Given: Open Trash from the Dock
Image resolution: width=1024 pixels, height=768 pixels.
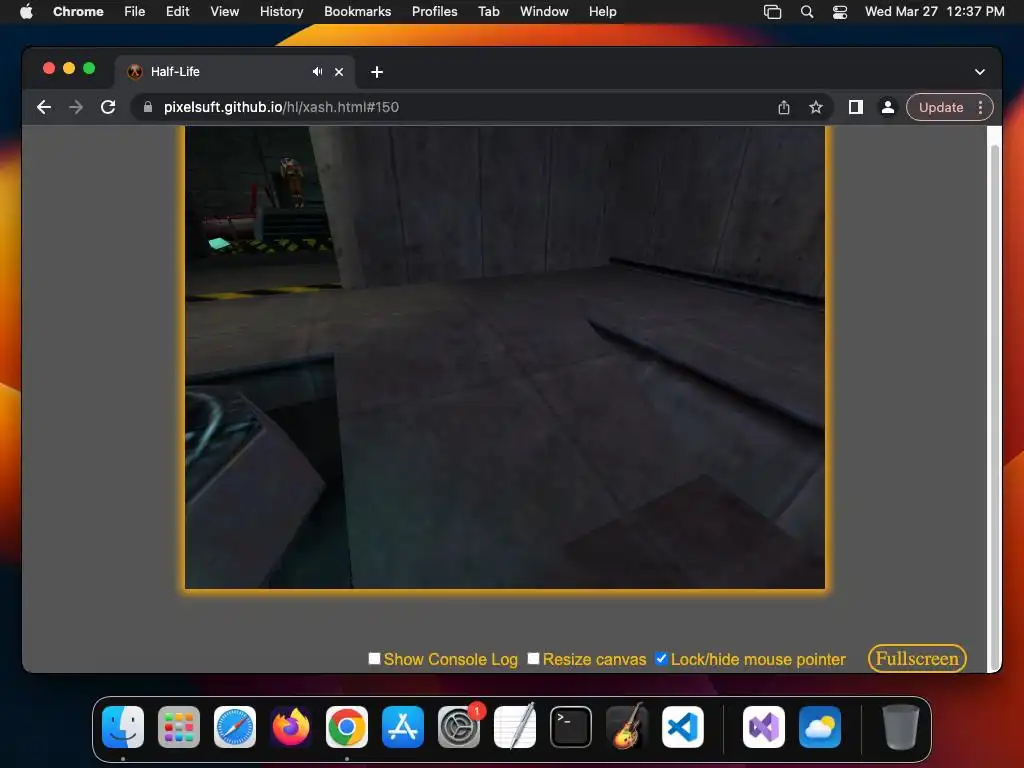Looking at the screenshot, I should tap(901, 726).
